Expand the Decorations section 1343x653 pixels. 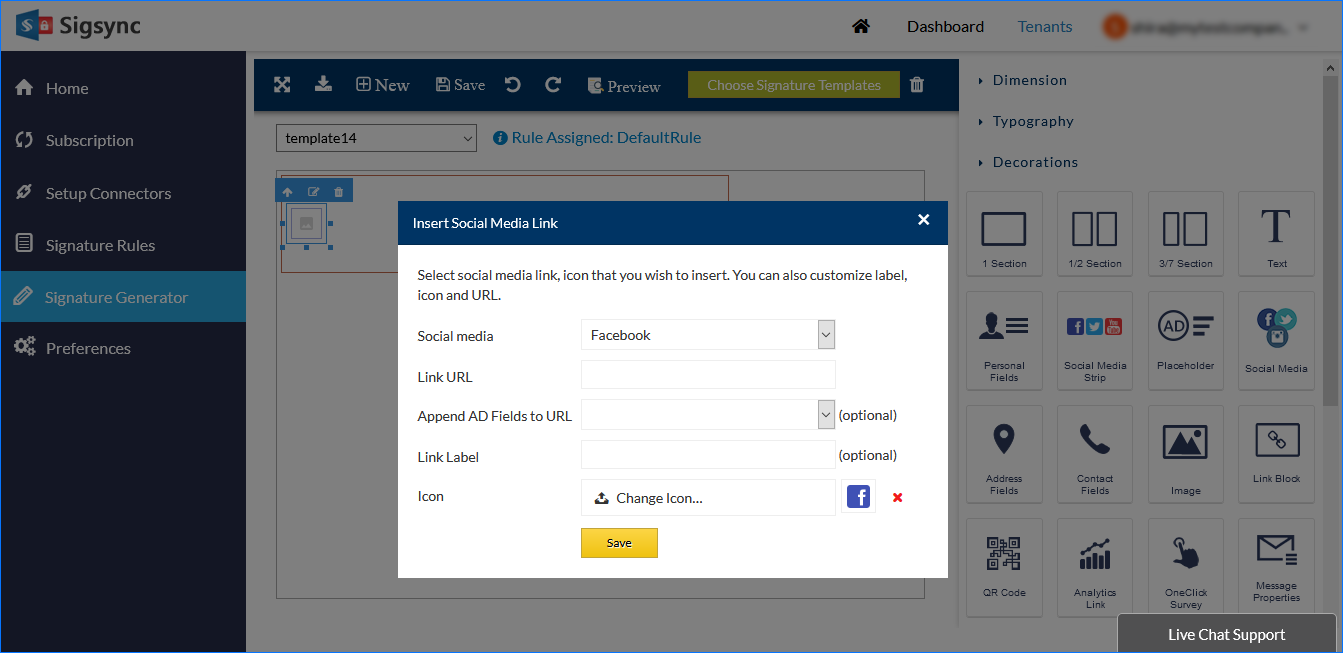(1034, 162)
